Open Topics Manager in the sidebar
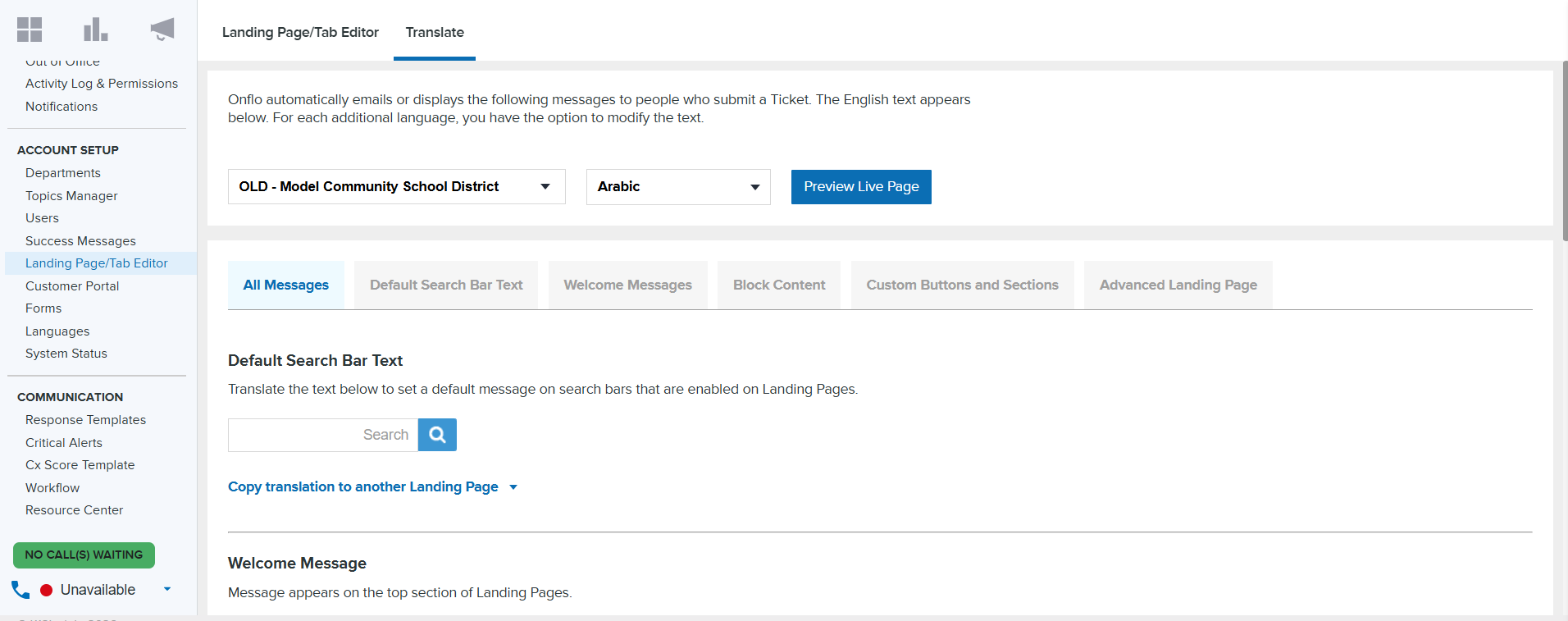Image resolution: width=1568 pixels, height=621 pixels. pyautogui.click(x=71, y=196)
